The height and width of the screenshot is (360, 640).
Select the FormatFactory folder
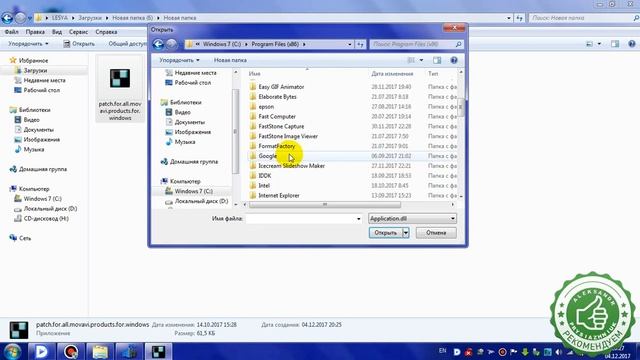276,146
